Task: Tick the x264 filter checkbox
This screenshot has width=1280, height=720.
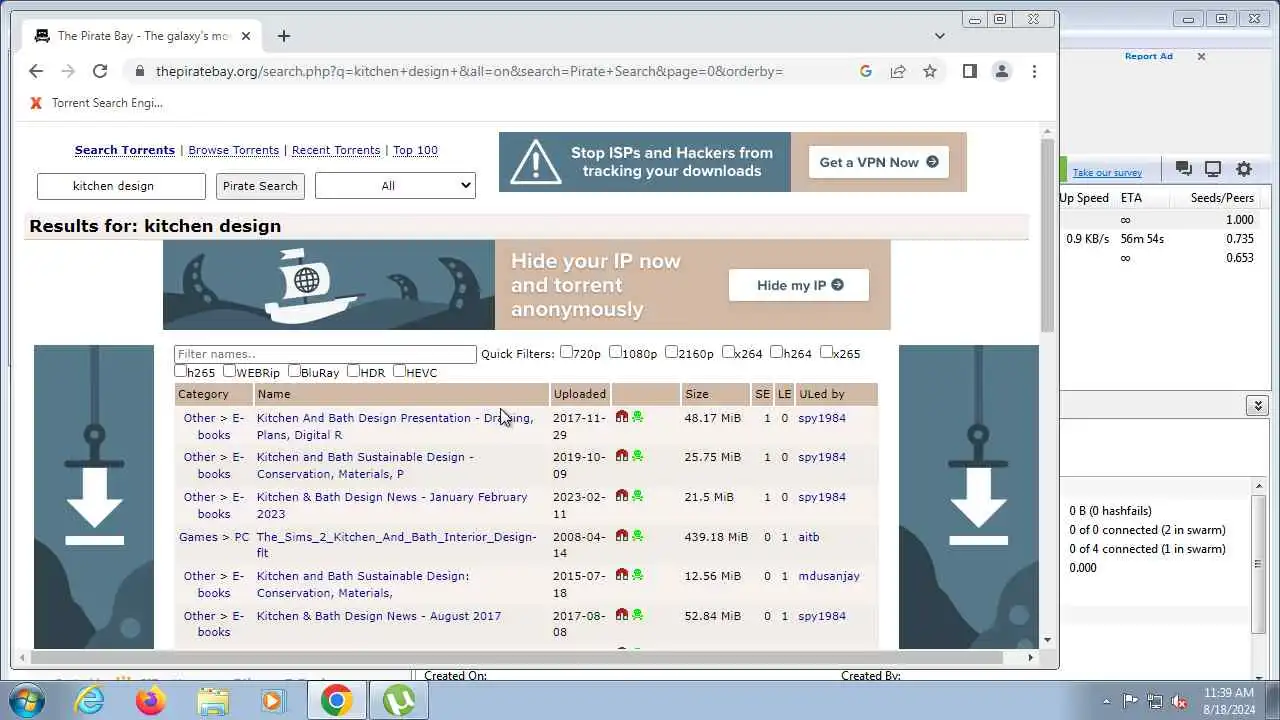Action: point(729,352)
